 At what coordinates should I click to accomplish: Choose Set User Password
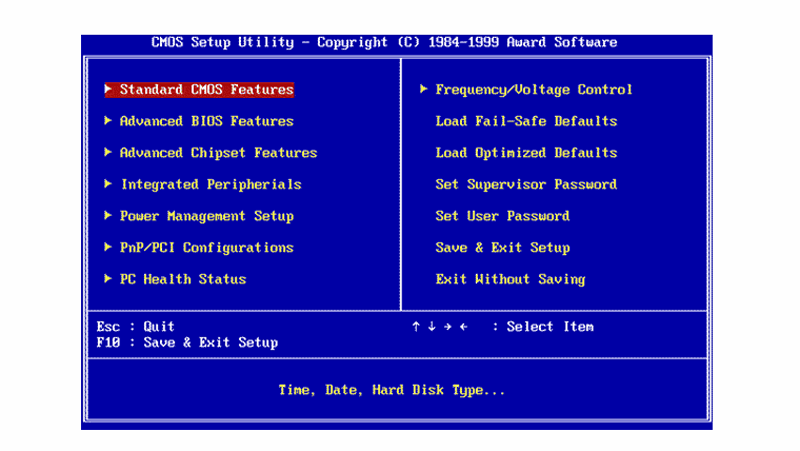[x=502, y=216]
